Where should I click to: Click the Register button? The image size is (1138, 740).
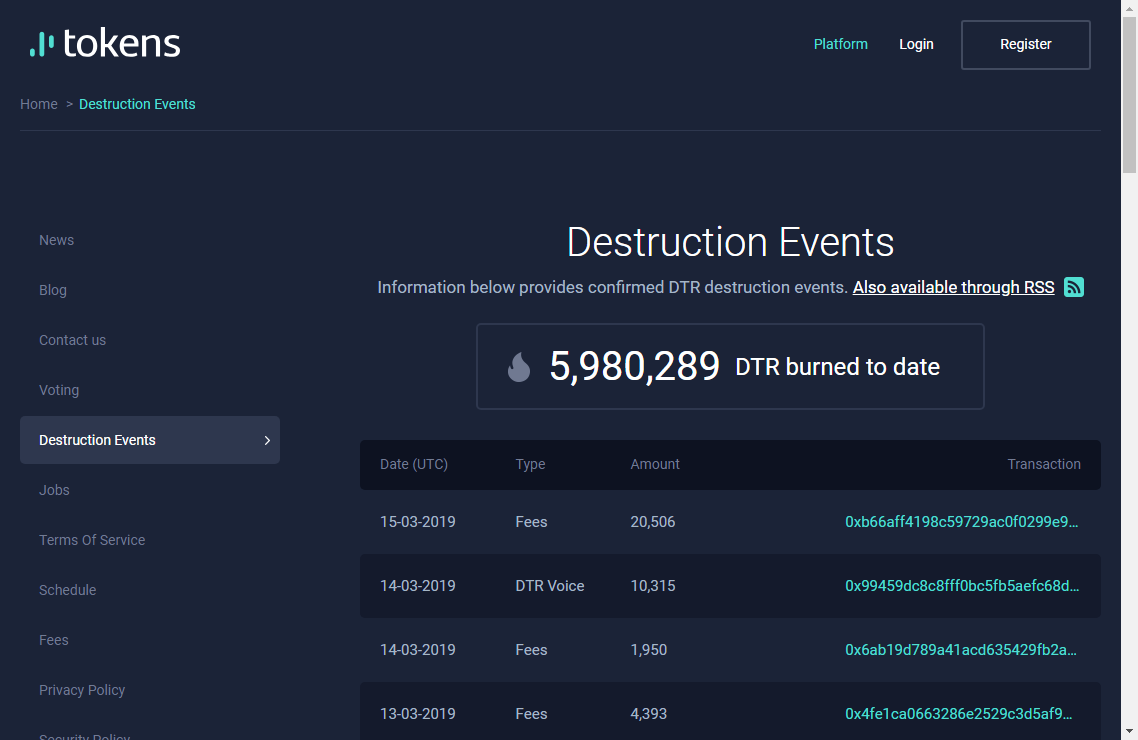click(x=1026, y=45)
